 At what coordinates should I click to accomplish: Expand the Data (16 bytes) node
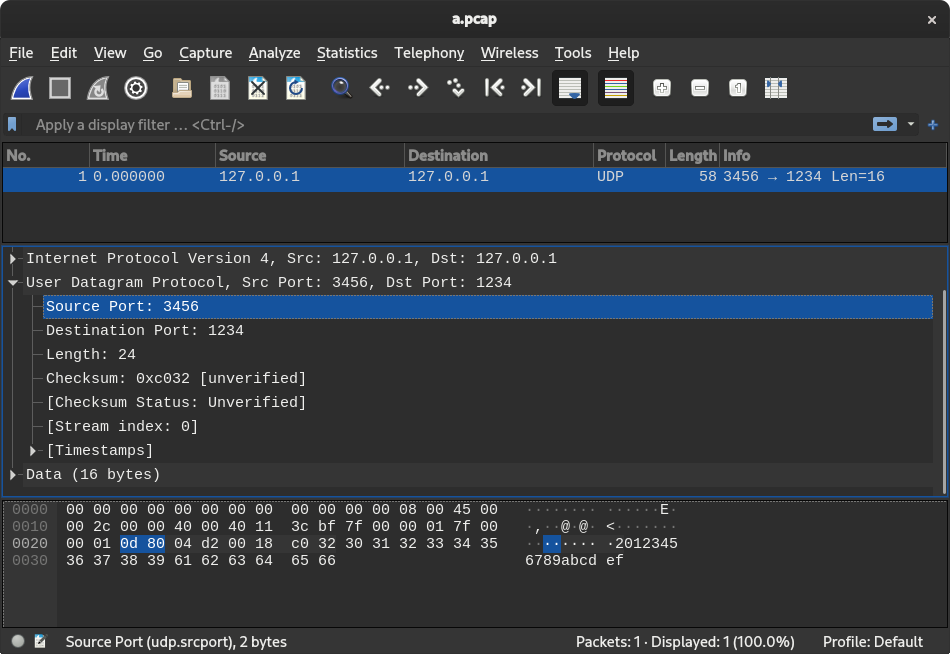13,475
